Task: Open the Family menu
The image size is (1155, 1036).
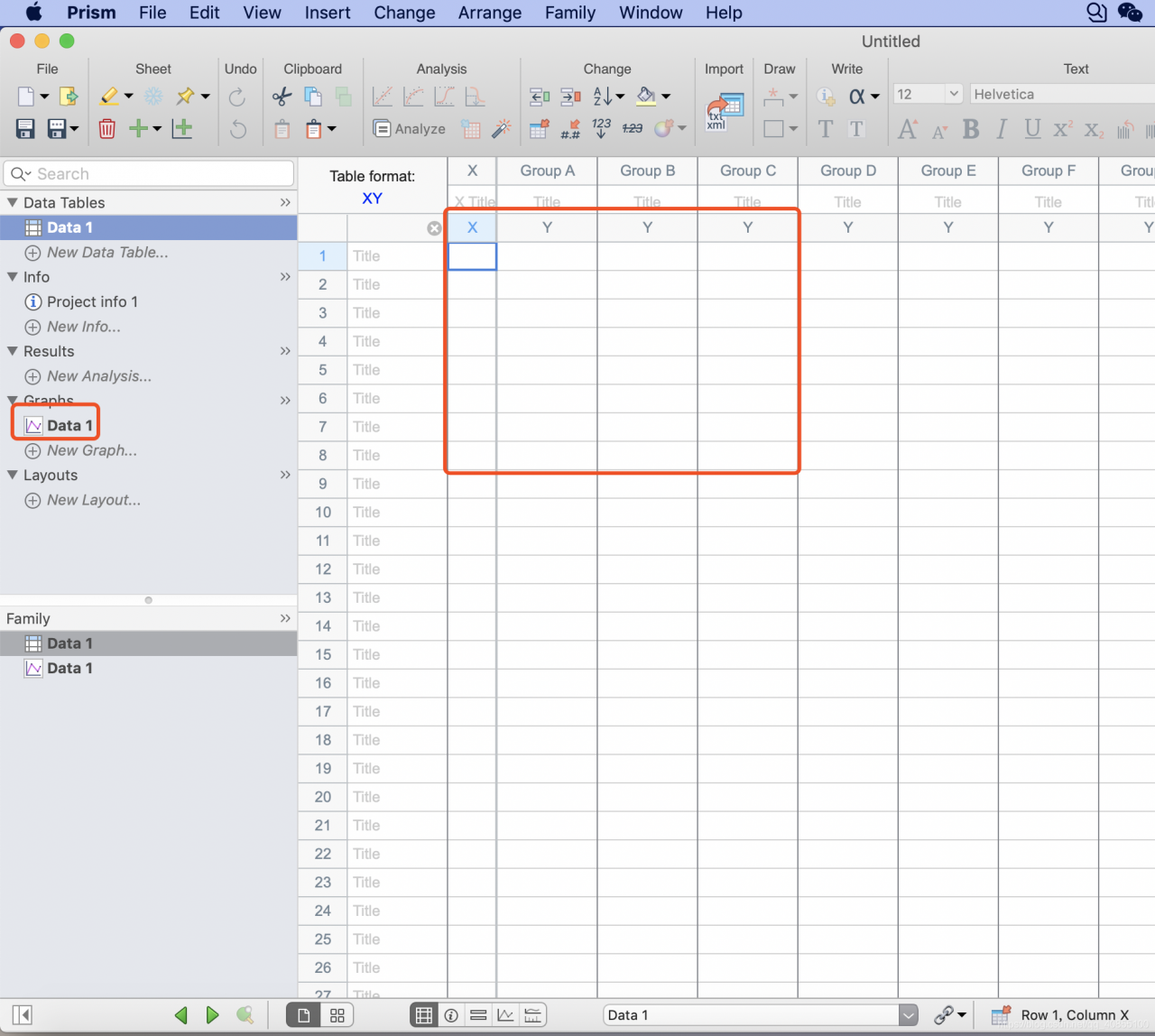Action: [x=570, y=13]
